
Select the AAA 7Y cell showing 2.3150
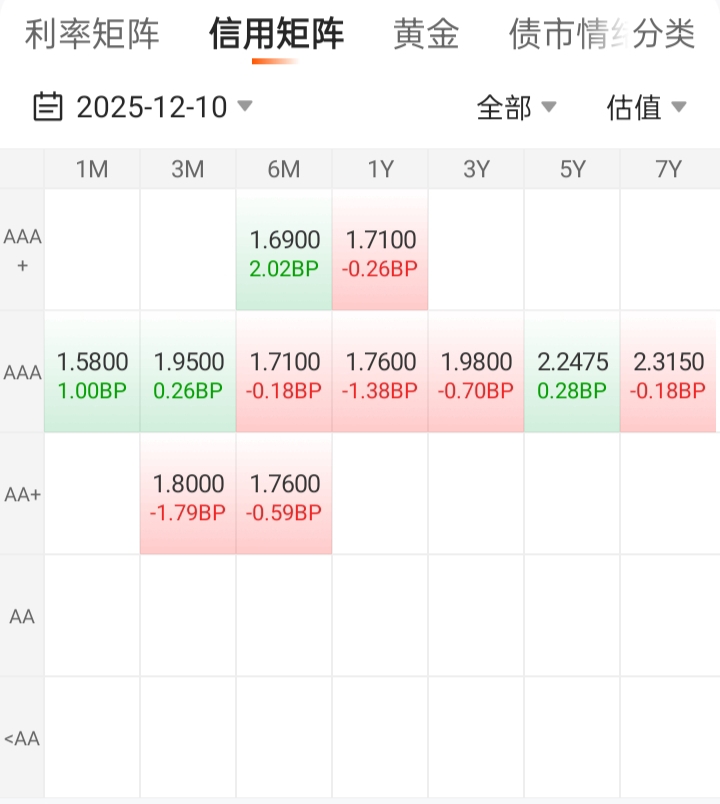click(x=668, y=373)
